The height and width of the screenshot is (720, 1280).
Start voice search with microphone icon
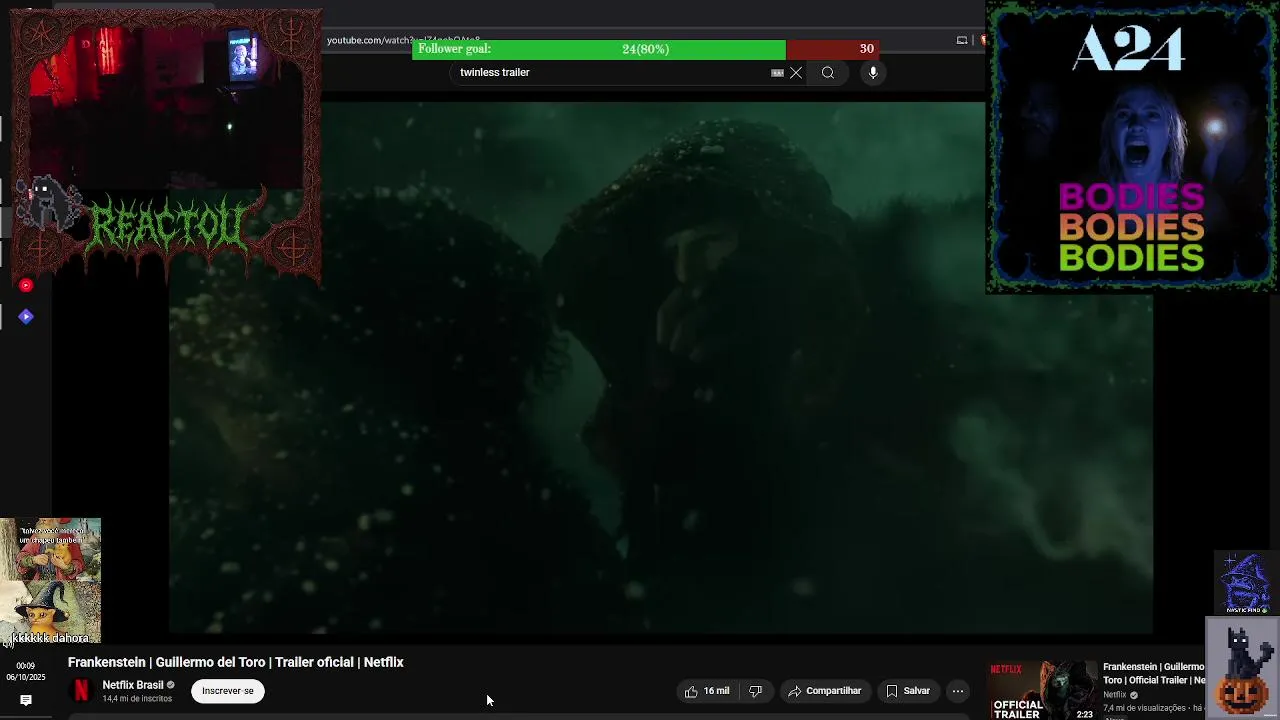coord(873,72)
